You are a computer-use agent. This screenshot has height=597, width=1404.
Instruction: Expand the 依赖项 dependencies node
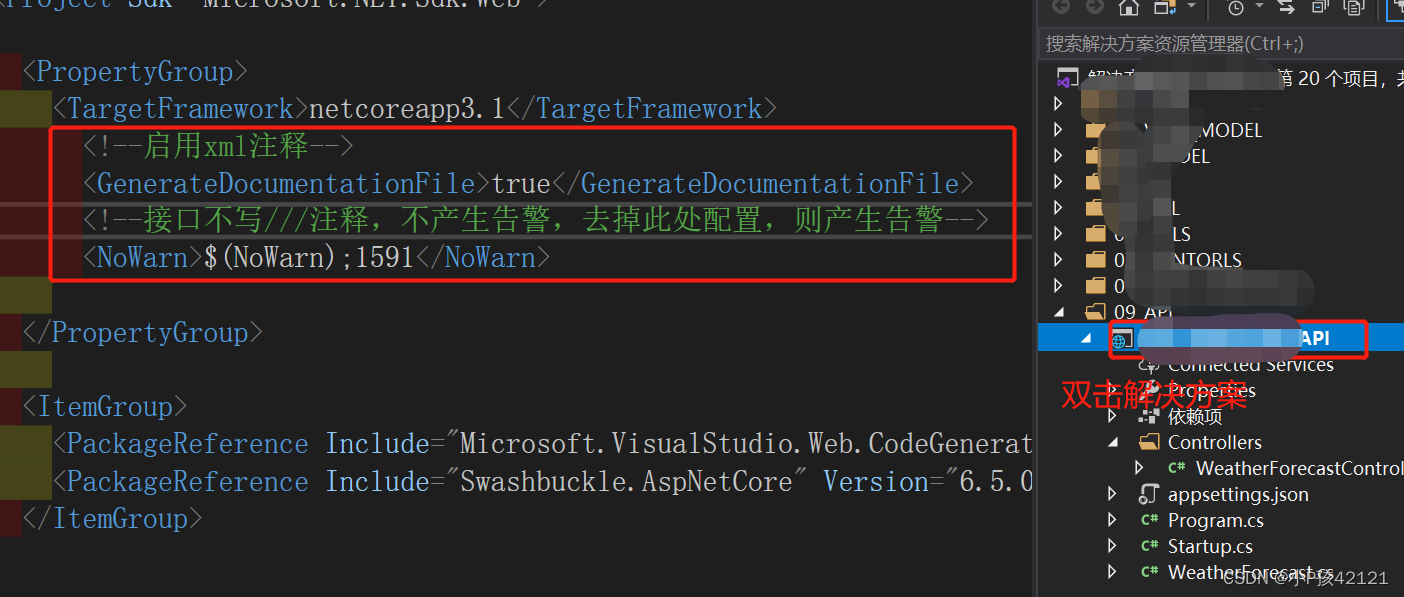point(1111,415)
